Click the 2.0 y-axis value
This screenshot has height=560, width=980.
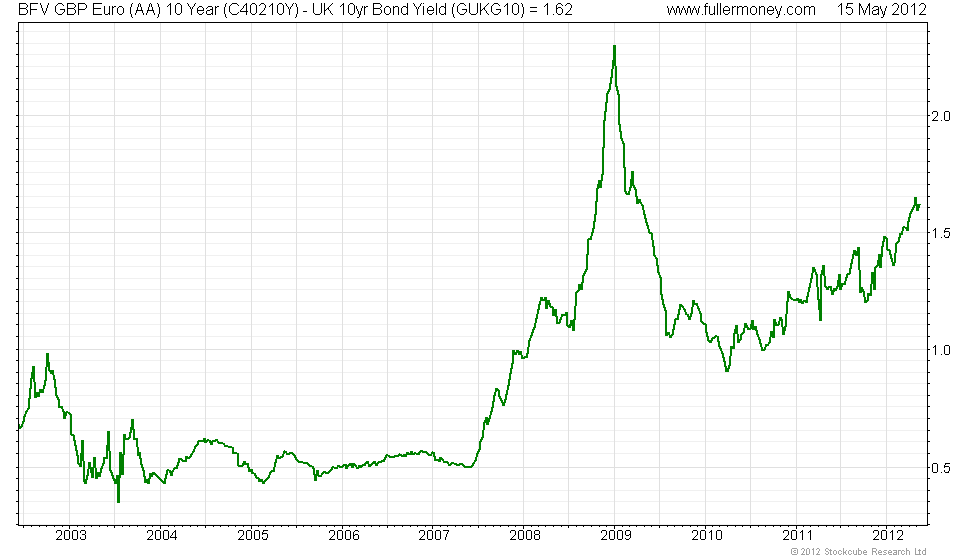[941, 116]
